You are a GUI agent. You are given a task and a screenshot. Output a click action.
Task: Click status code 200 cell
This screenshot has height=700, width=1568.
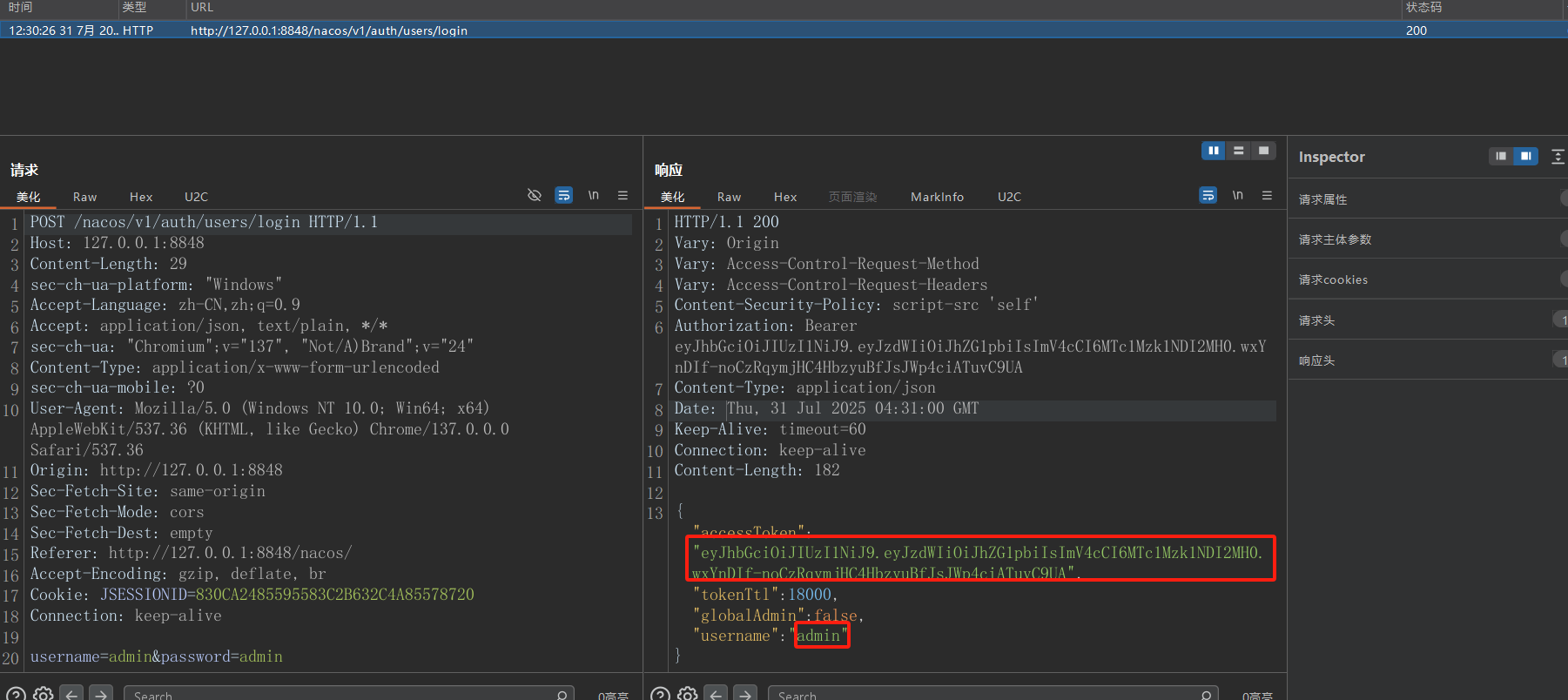tap(1417, 30)
